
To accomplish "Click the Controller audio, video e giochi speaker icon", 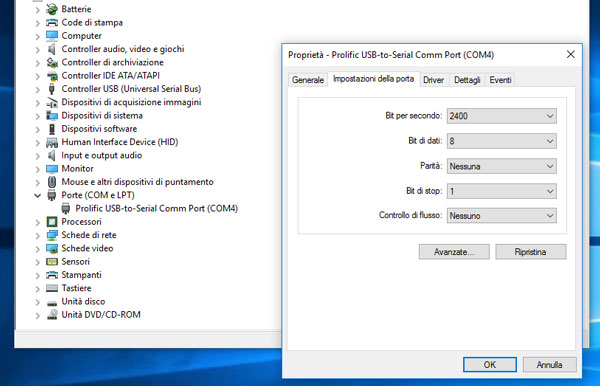I will tap(52, 49).
